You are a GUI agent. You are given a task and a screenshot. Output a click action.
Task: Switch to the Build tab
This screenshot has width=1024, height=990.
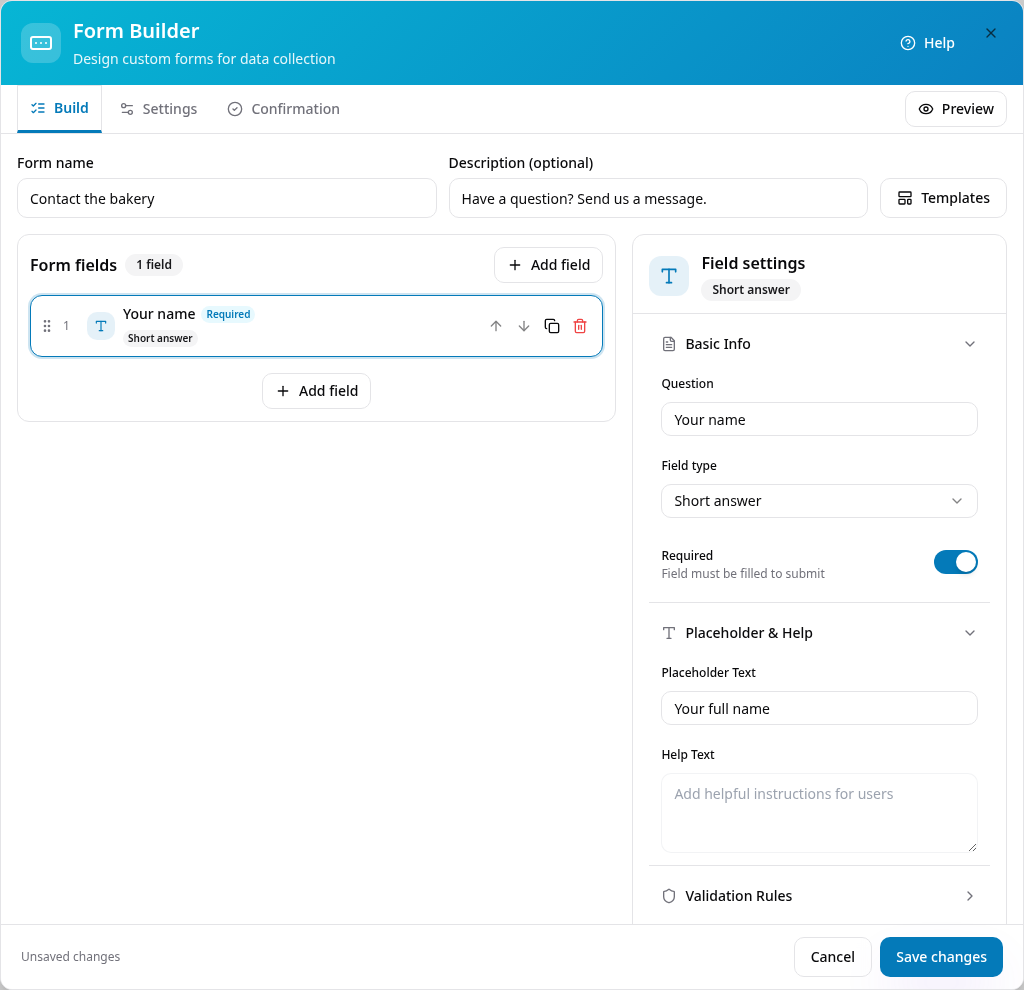coord(59,108)
